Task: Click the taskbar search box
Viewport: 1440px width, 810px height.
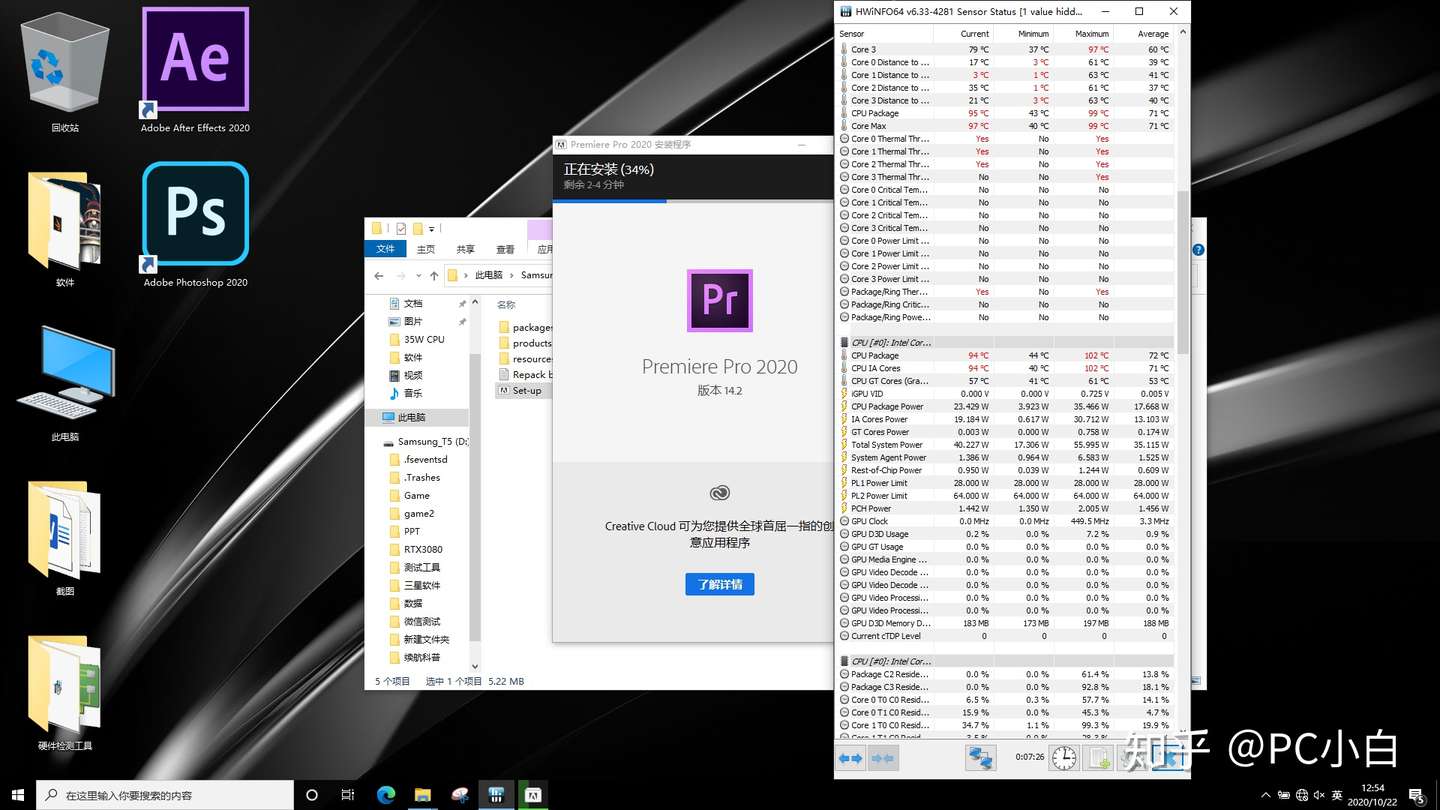Action: click(165, 795)
